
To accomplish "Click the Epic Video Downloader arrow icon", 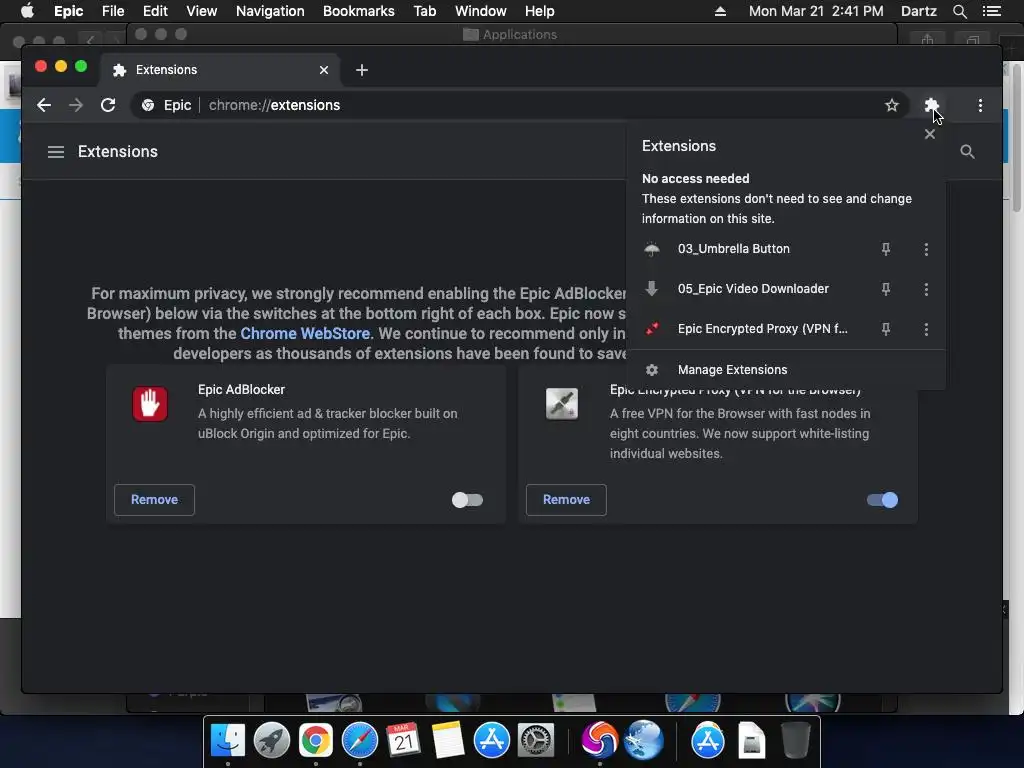I will [652, 289].
